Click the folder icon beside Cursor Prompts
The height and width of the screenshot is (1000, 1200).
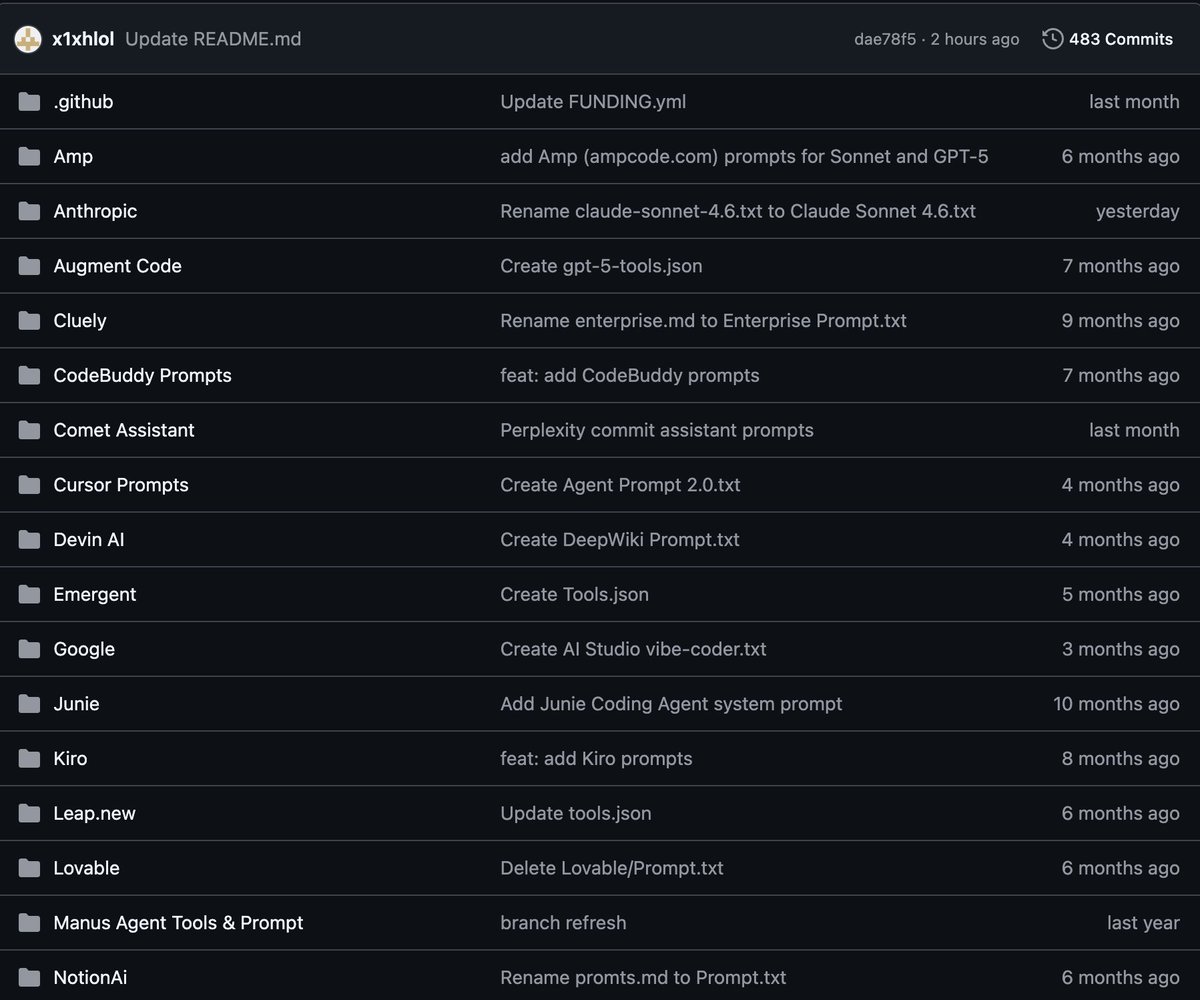[x=29, y=485]
